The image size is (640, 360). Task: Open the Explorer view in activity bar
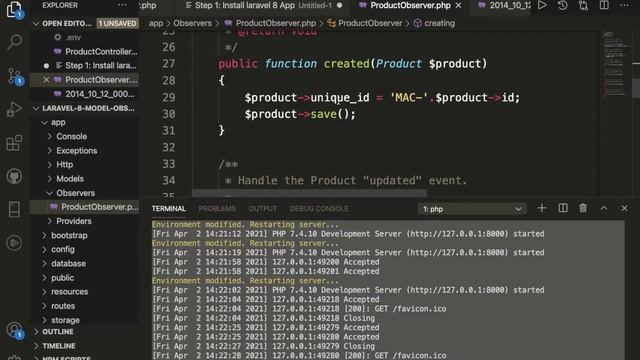(x=14, y=9)
